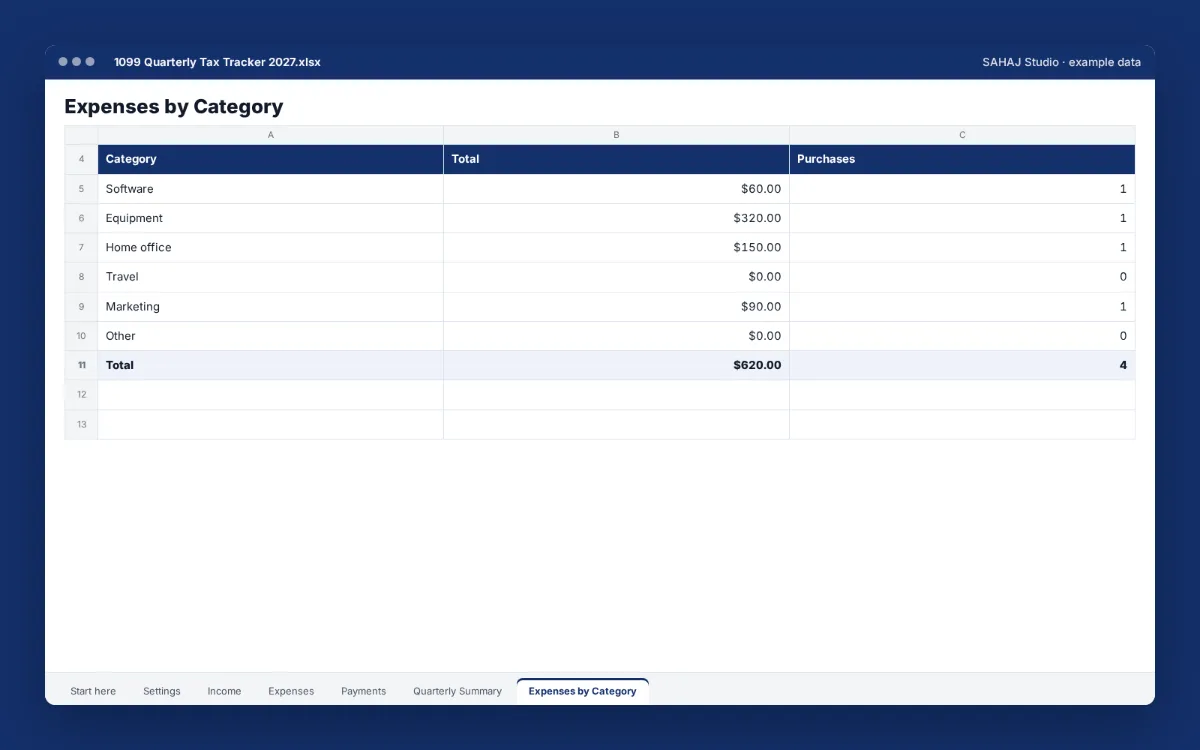Select the Marketing category cell
Screen dimensions: 1200x750
click(271, 307)
